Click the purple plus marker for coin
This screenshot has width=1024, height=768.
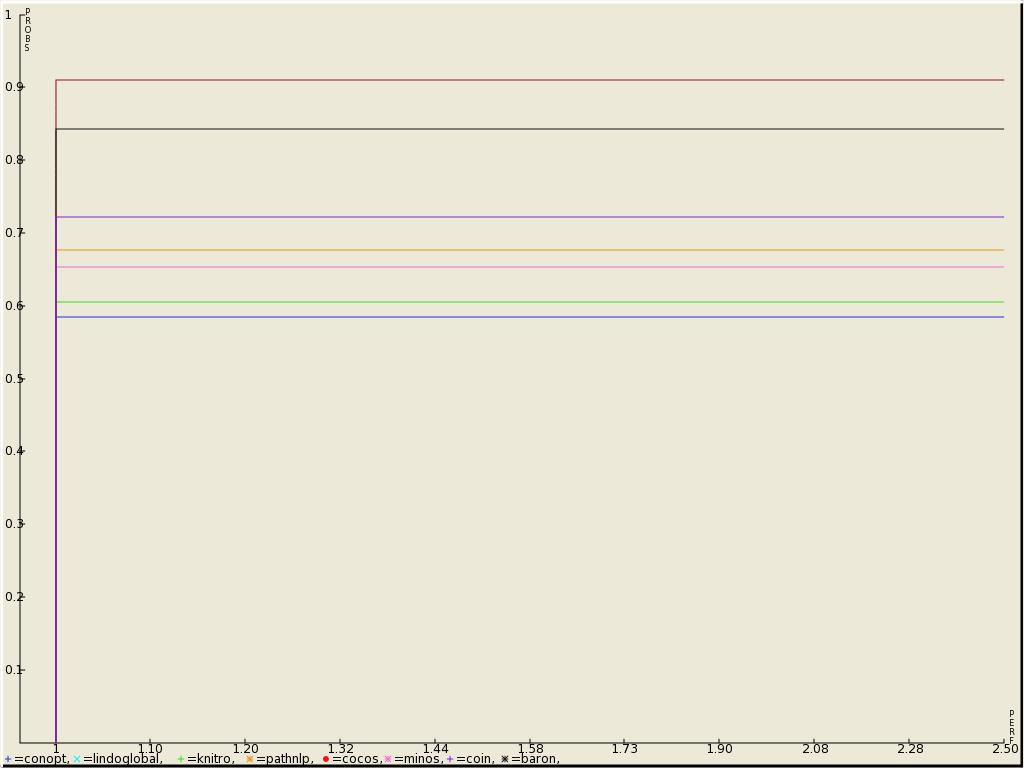point(450,759)
